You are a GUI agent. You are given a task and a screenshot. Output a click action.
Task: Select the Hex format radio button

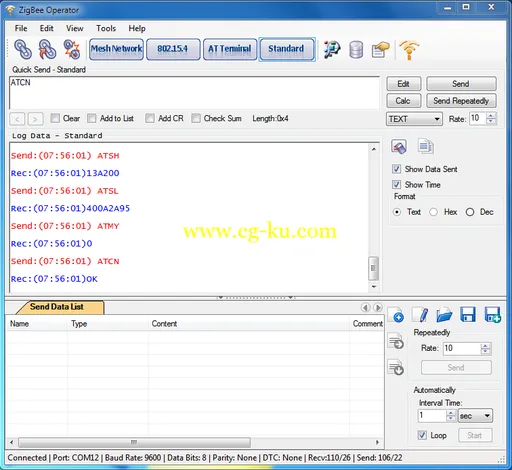[x=433, y=212]
